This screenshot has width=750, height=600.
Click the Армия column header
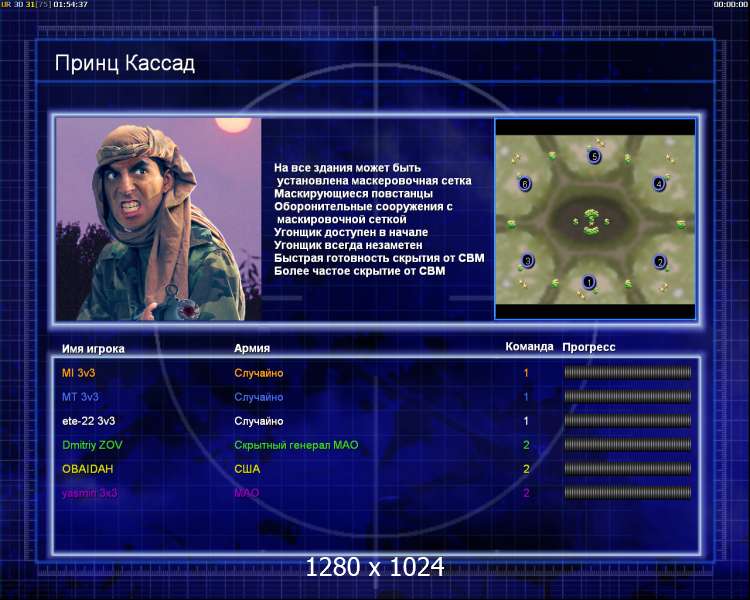[252, 348]
